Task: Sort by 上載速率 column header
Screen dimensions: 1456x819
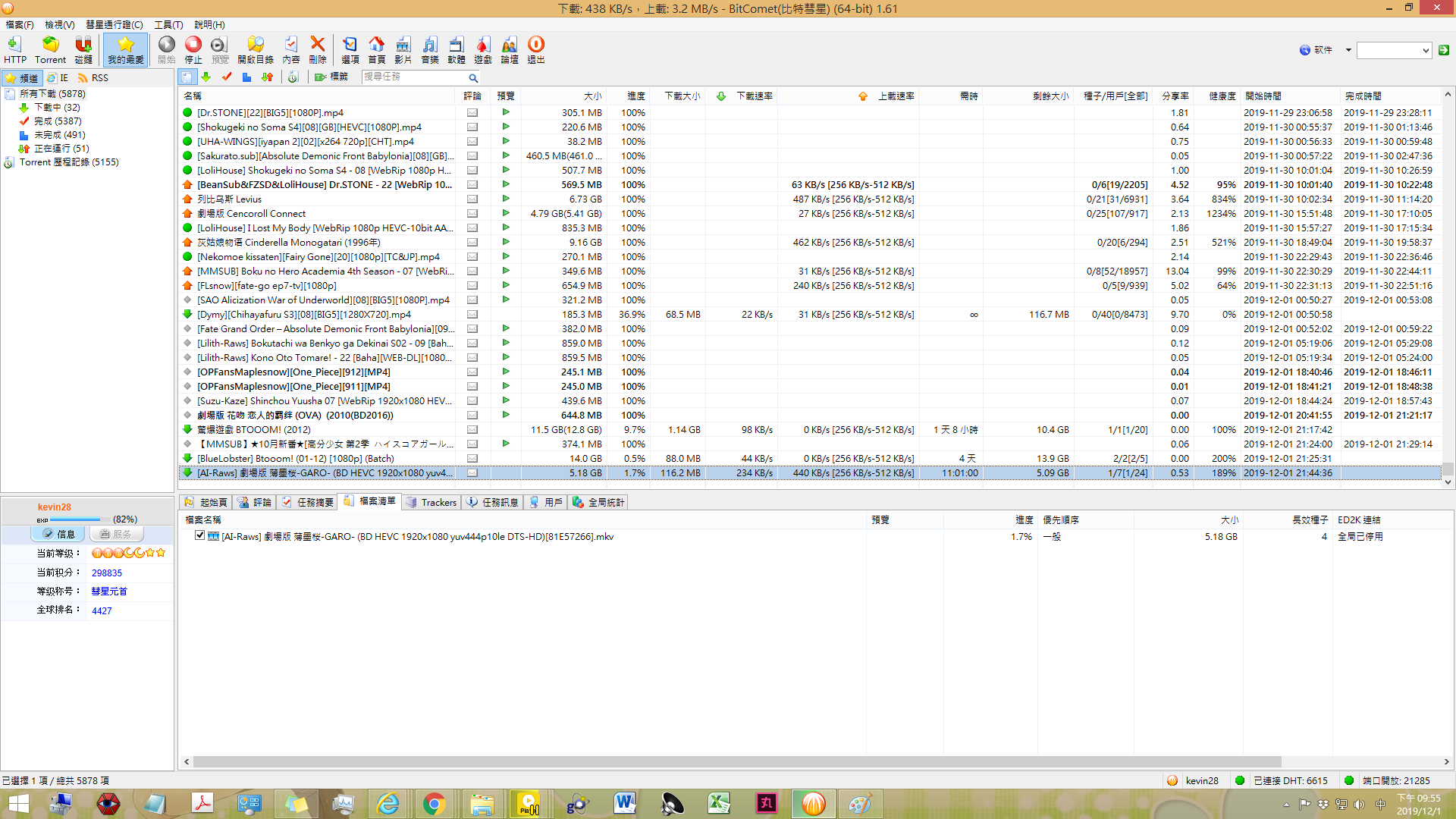Action: (849, 96)
